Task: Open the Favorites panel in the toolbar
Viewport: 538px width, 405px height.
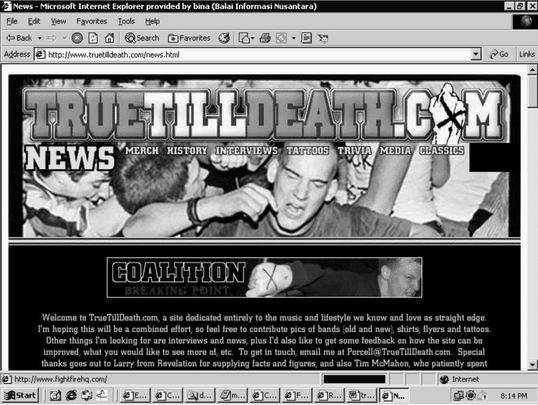Action: (x=189, y=38)
